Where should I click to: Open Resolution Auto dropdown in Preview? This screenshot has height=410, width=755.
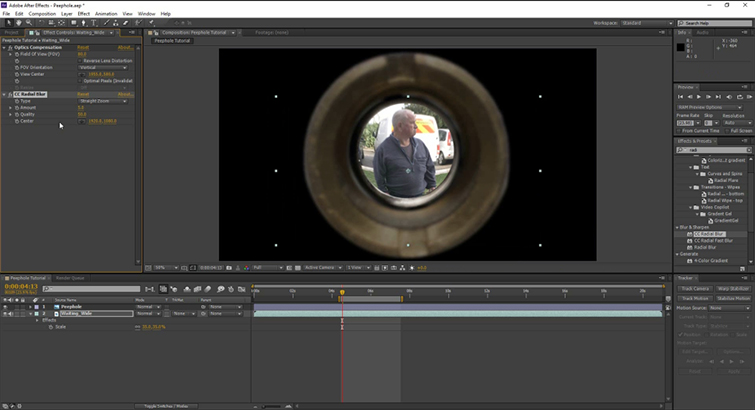(737, 123)
